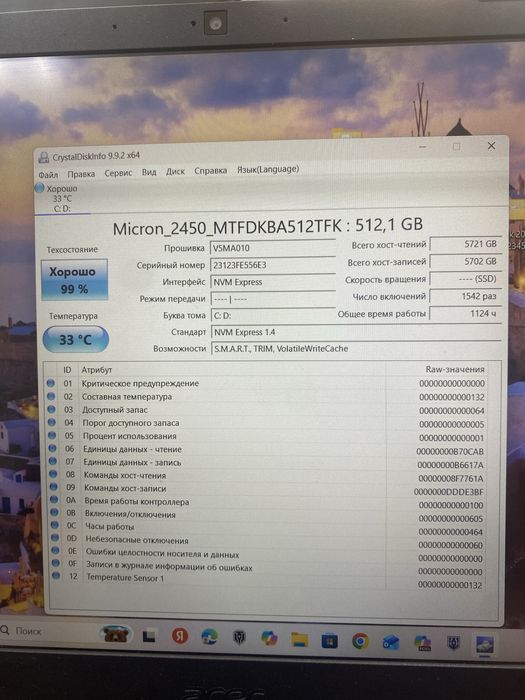Click the Интерфейс field NVM Express

point(272,282)
